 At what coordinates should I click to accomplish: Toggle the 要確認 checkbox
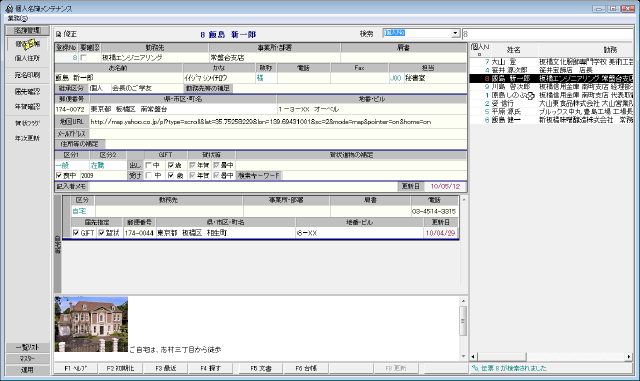[x=84, y=58]
